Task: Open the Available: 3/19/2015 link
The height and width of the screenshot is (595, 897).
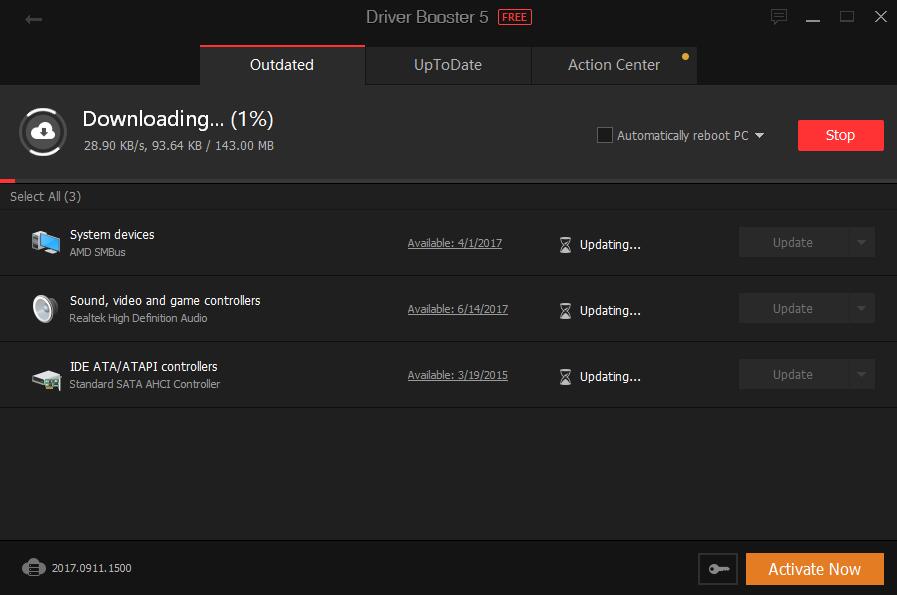Action: [x=458, y=375]
